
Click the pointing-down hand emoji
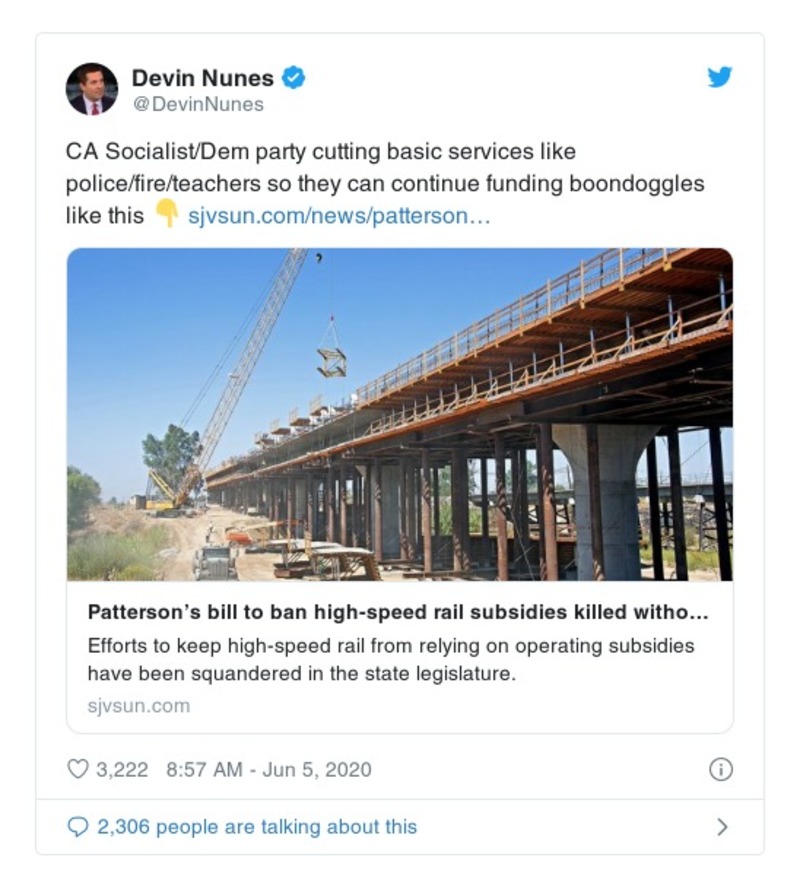tap(167, 214)
